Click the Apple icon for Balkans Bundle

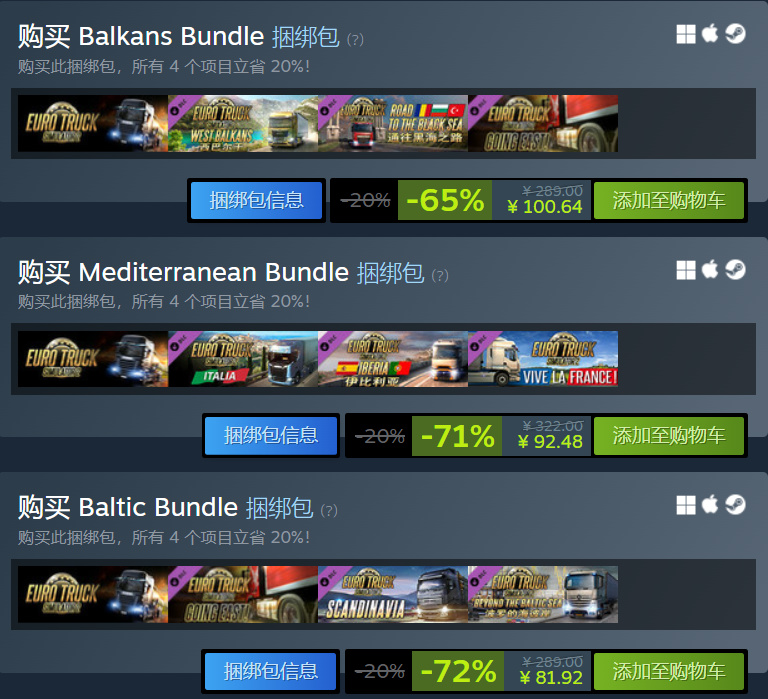pyautogui.click(x=710, y=34)
